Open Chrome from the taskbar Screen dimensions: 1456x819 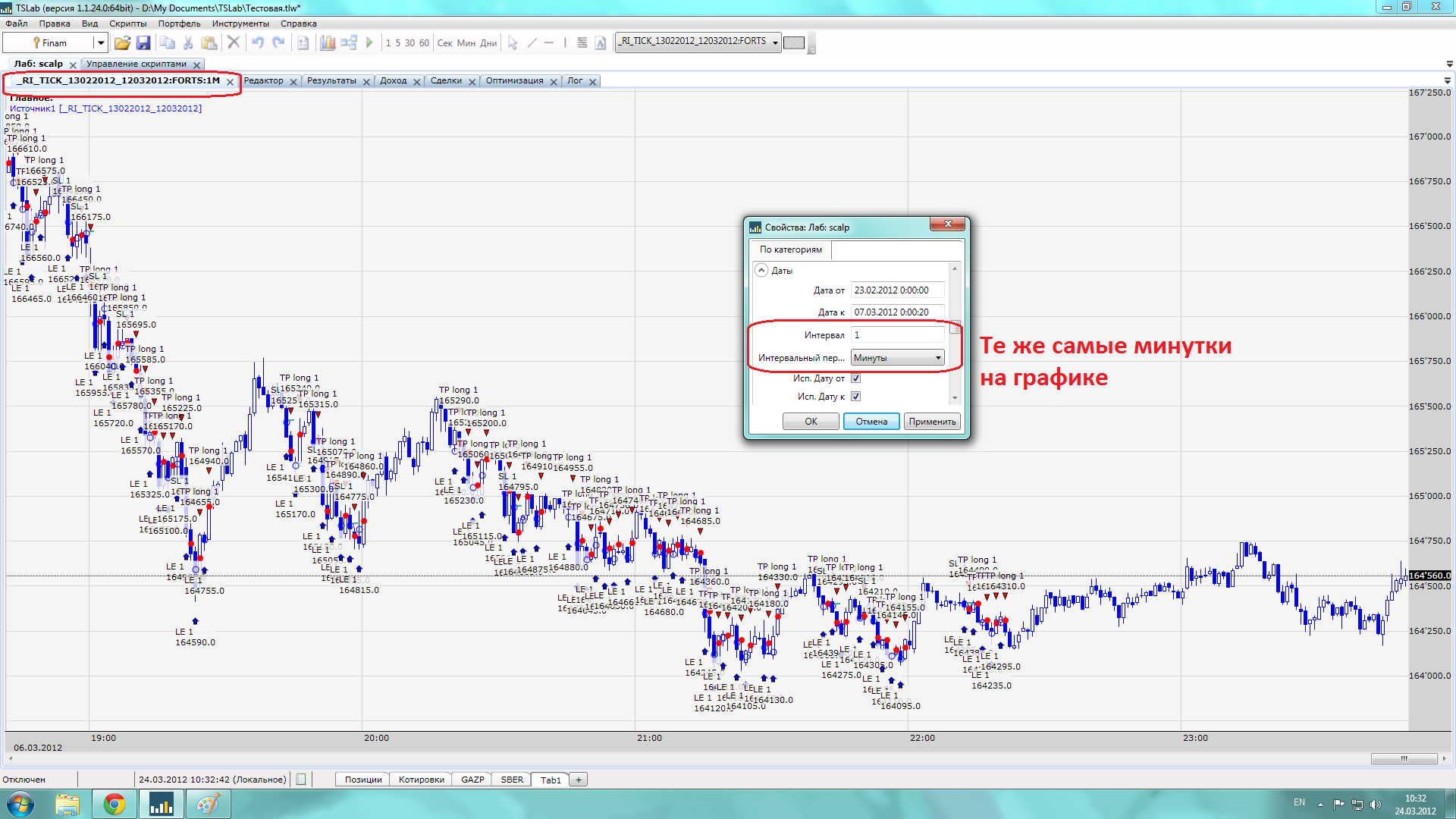point(115,804)
